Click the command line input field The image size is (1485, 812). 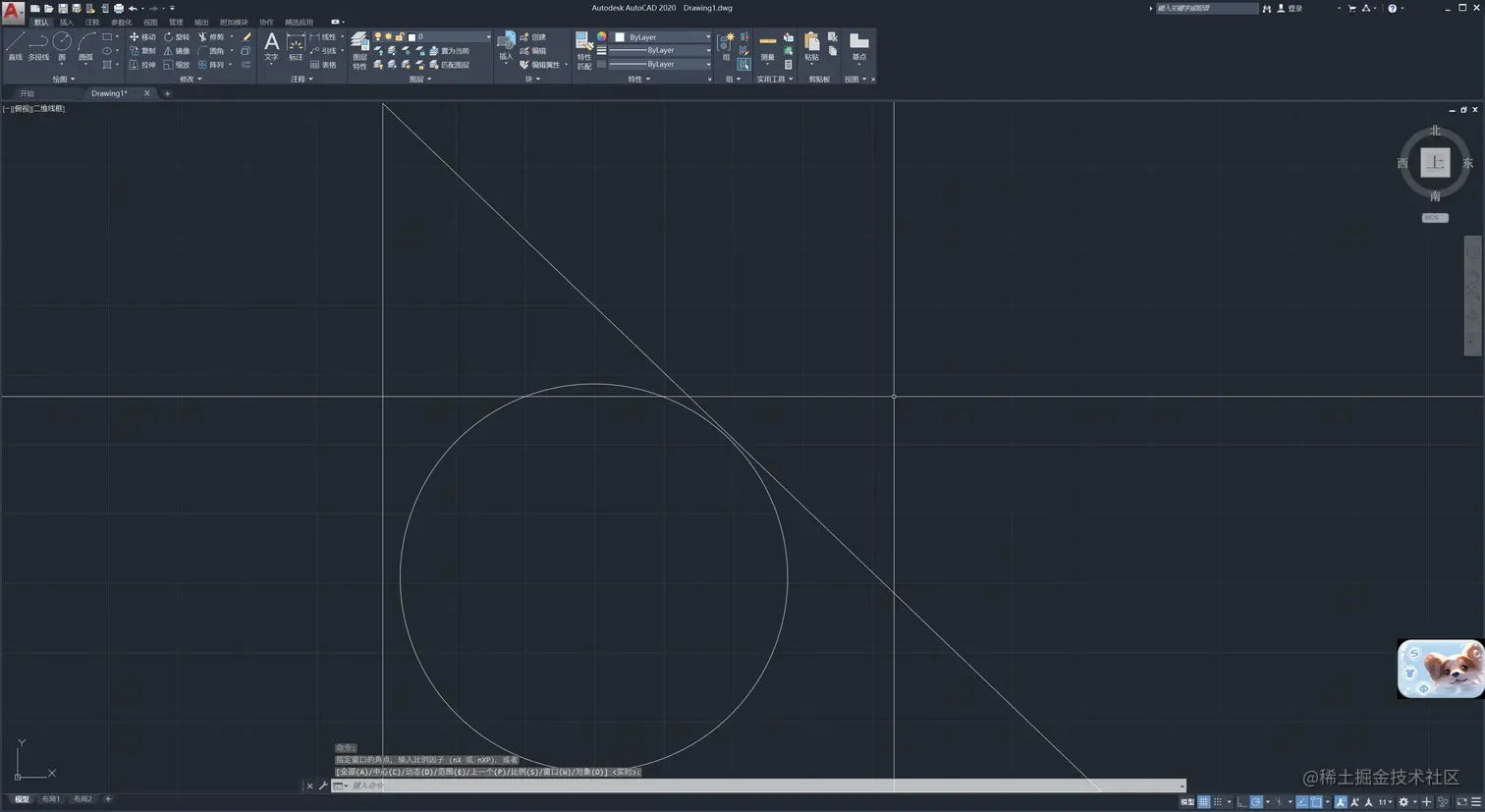point(758,785)
